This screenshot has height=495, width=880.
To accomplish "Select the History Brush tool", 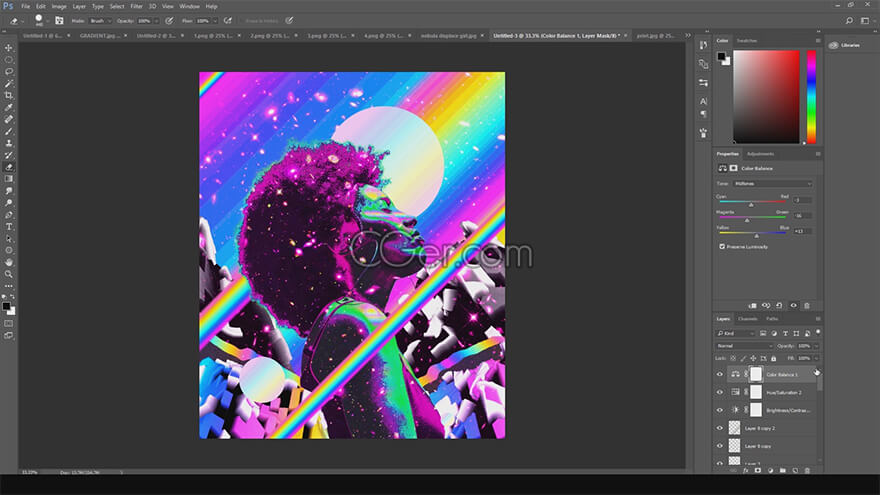I will pyautogui.click(x=8, y=155).
